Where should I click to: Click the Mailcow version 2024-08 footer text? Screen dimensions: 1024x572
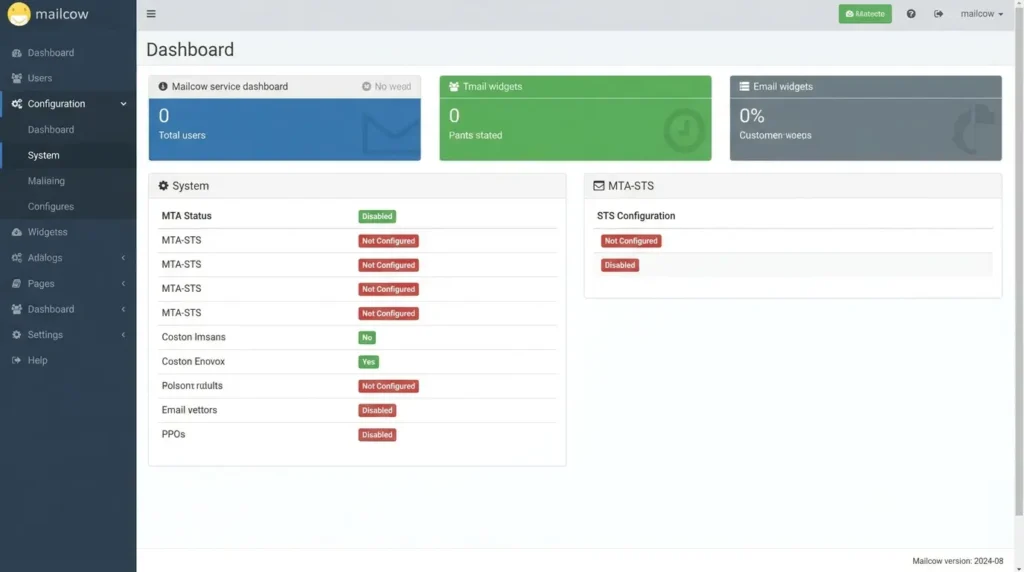point(957,561)
